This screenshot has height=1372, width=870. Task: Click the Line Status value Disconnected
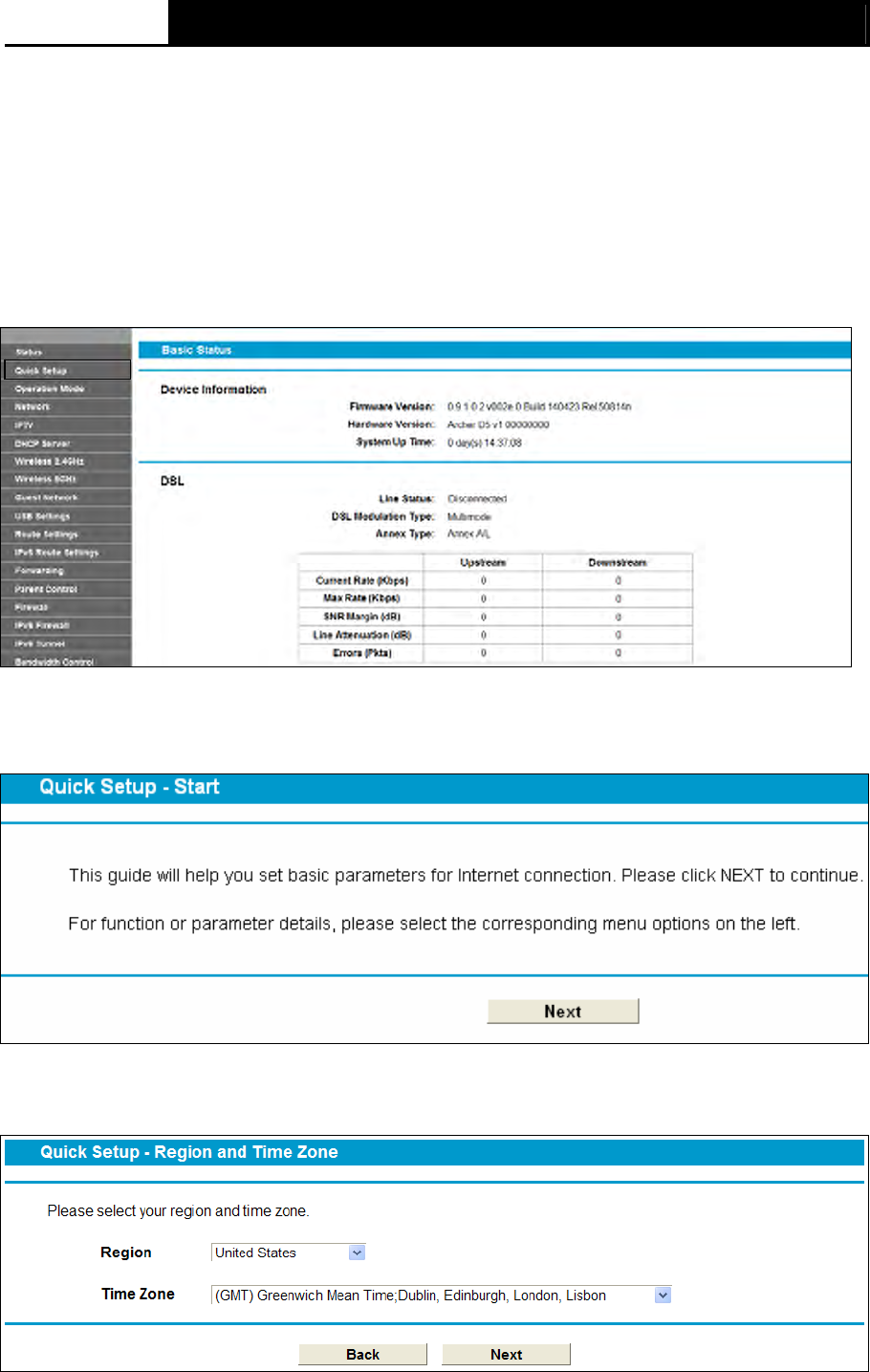point(477,499)
